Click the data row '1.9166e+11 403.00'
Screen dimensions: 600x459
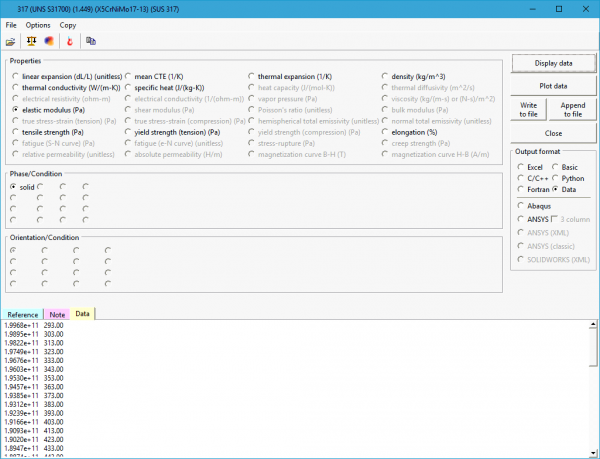[34, 422]
